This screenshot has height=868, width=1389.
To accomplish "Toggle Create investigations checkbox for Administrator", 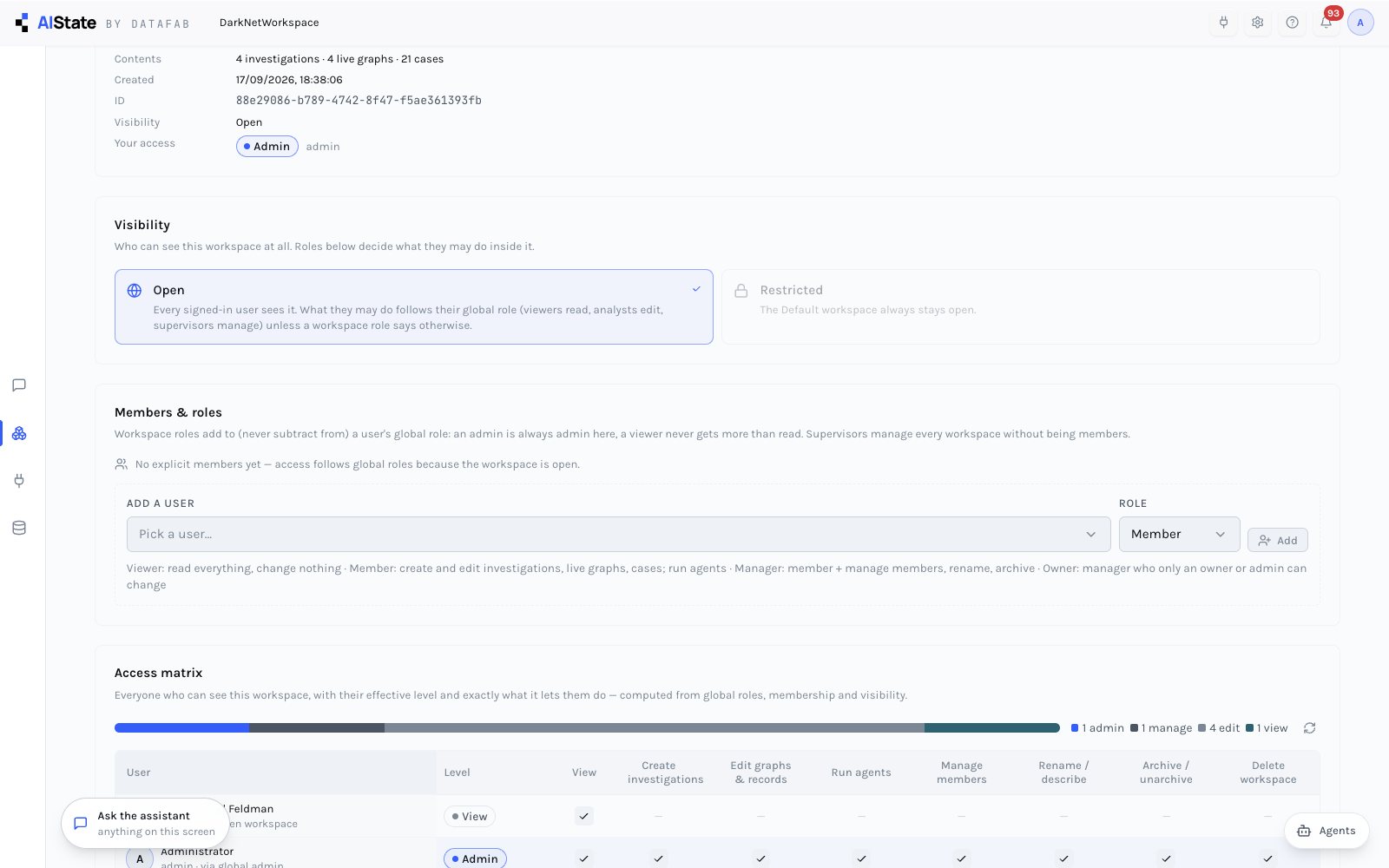I will point(659,858).
